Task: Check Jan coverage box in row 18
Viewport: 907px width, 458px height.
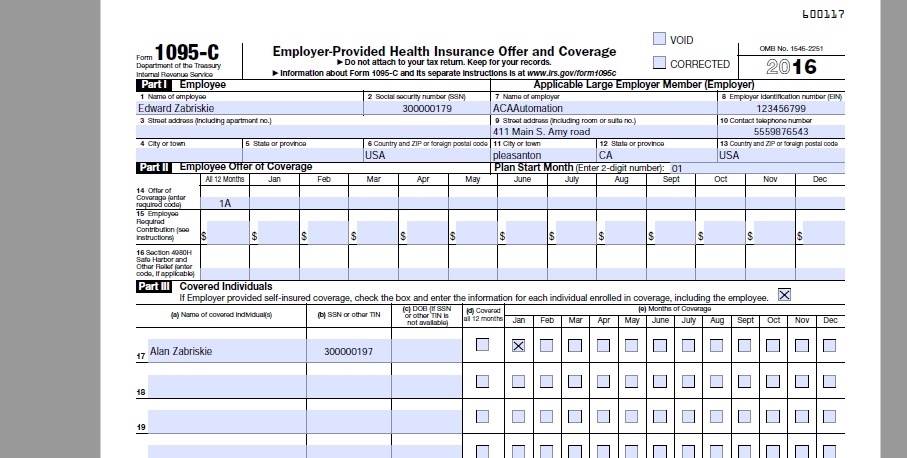Action: click(x=518, y=381)
